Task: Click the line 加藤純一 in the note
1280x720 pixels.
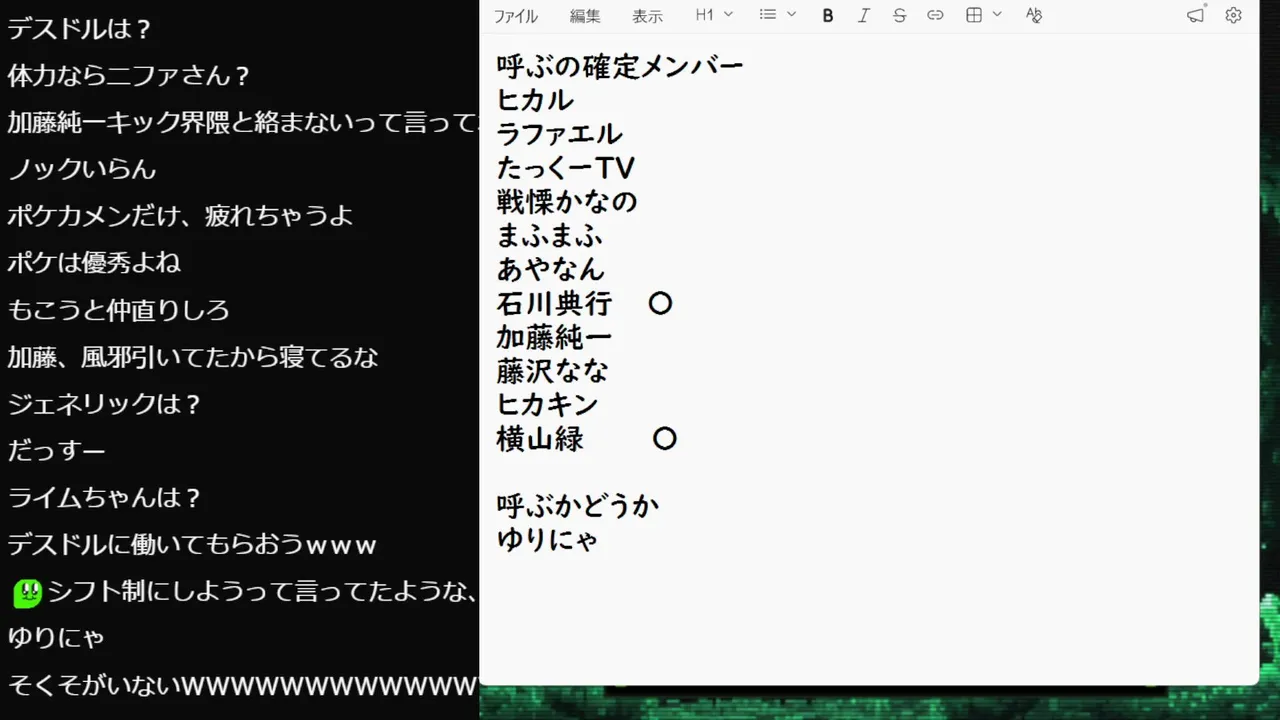Action: [554, 337]
